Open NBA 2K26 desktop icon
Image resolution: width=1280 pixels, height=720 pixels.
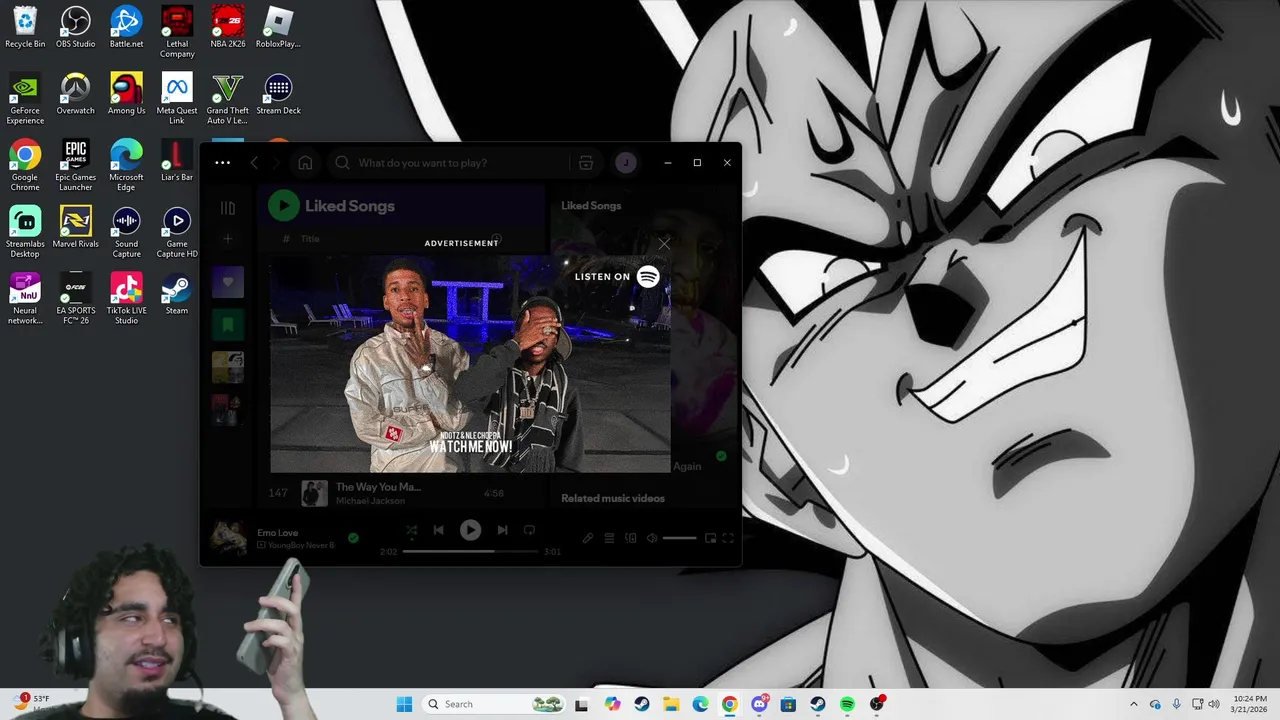(x=228, y=27)
